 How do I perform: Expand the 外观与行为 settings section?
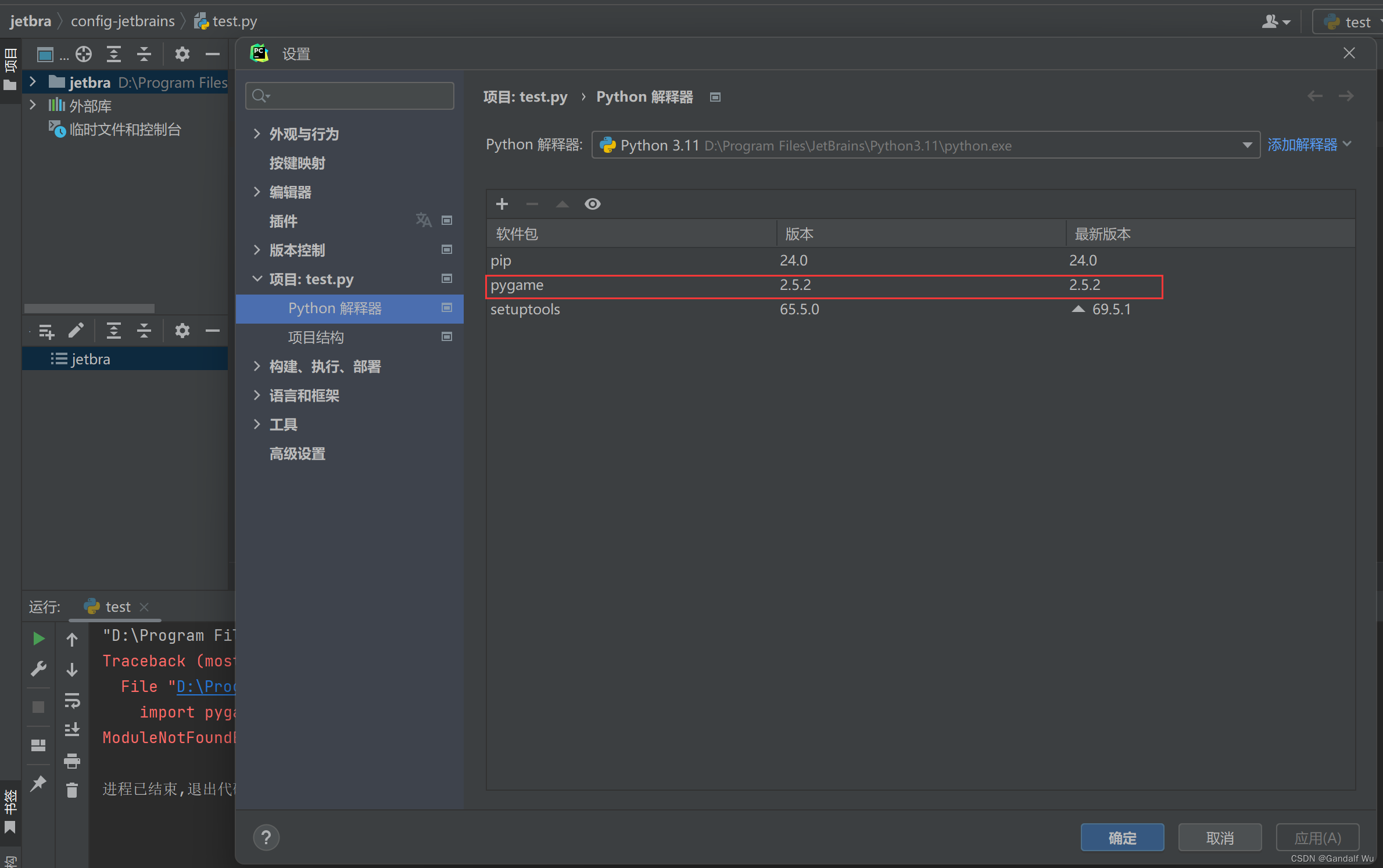(x=257, y=134)
